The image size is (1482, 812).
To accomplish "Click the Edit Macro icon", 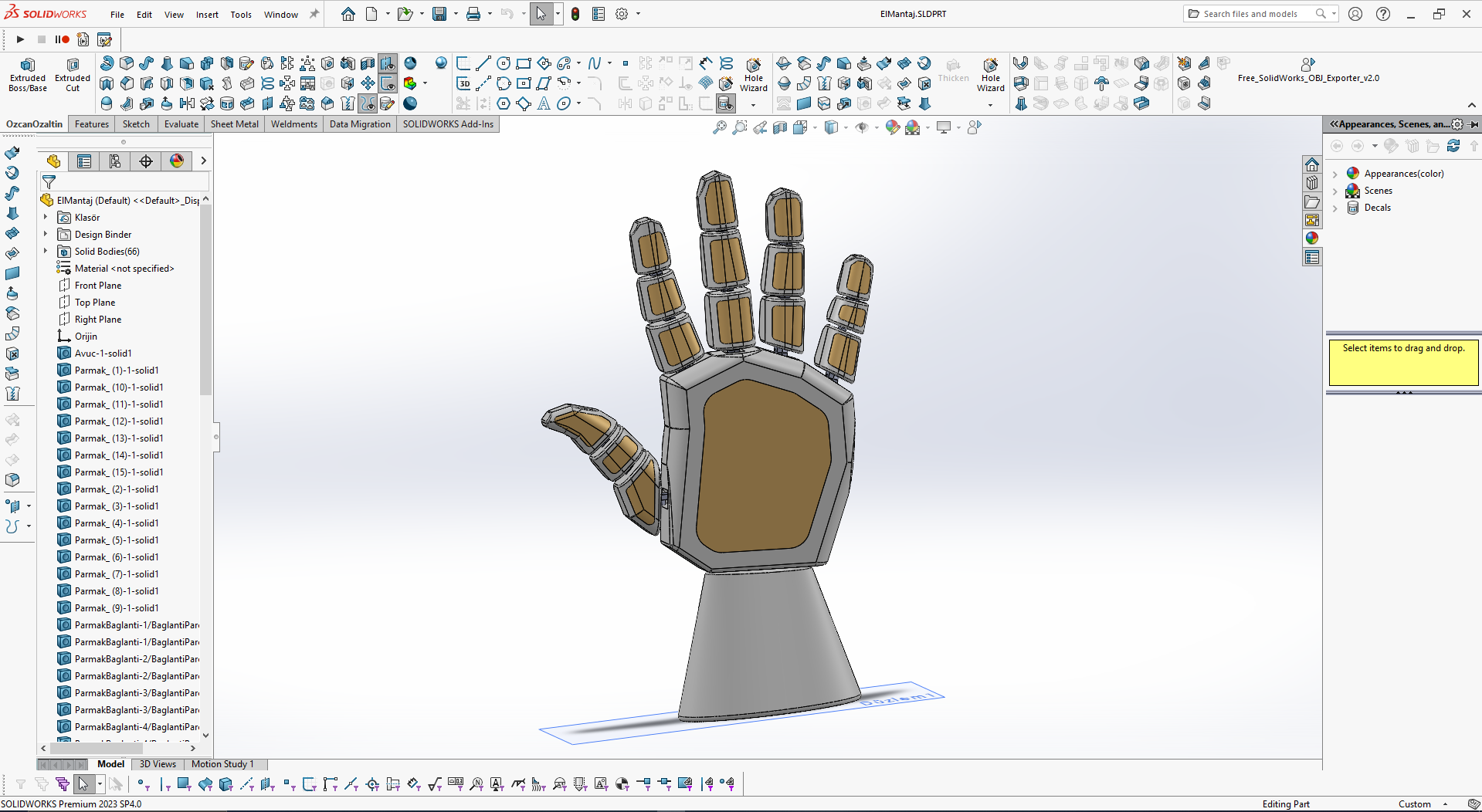I will point(104,39).
